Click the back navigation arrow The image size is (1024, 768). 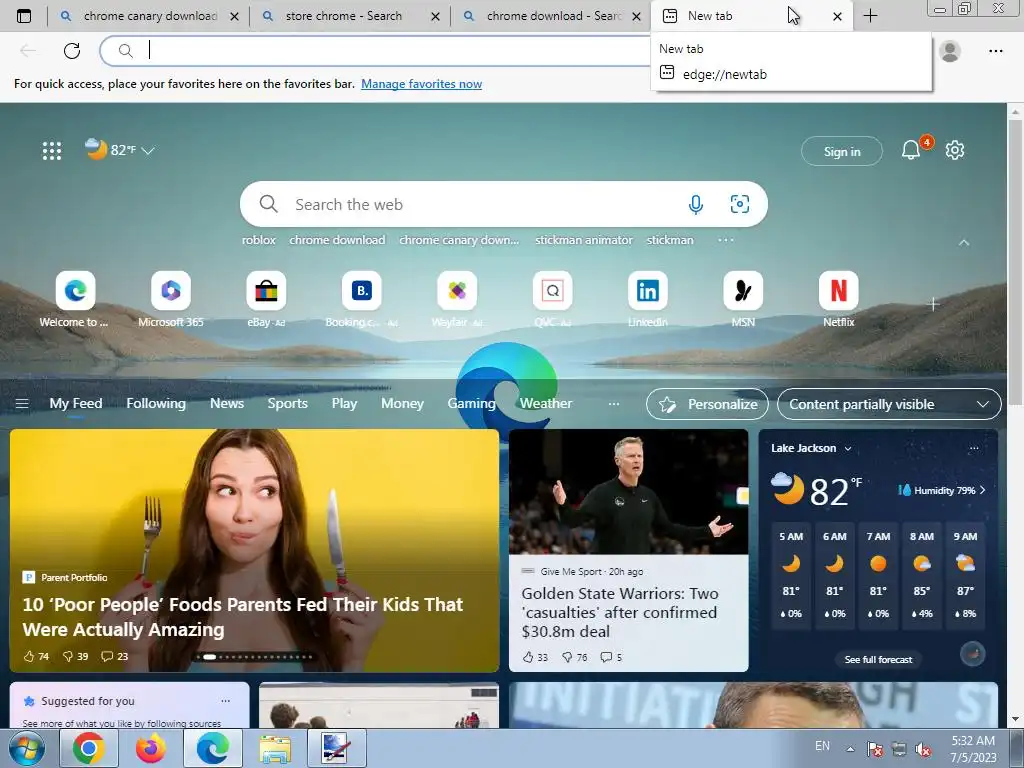pyautogui.click(x=28, y=50)
